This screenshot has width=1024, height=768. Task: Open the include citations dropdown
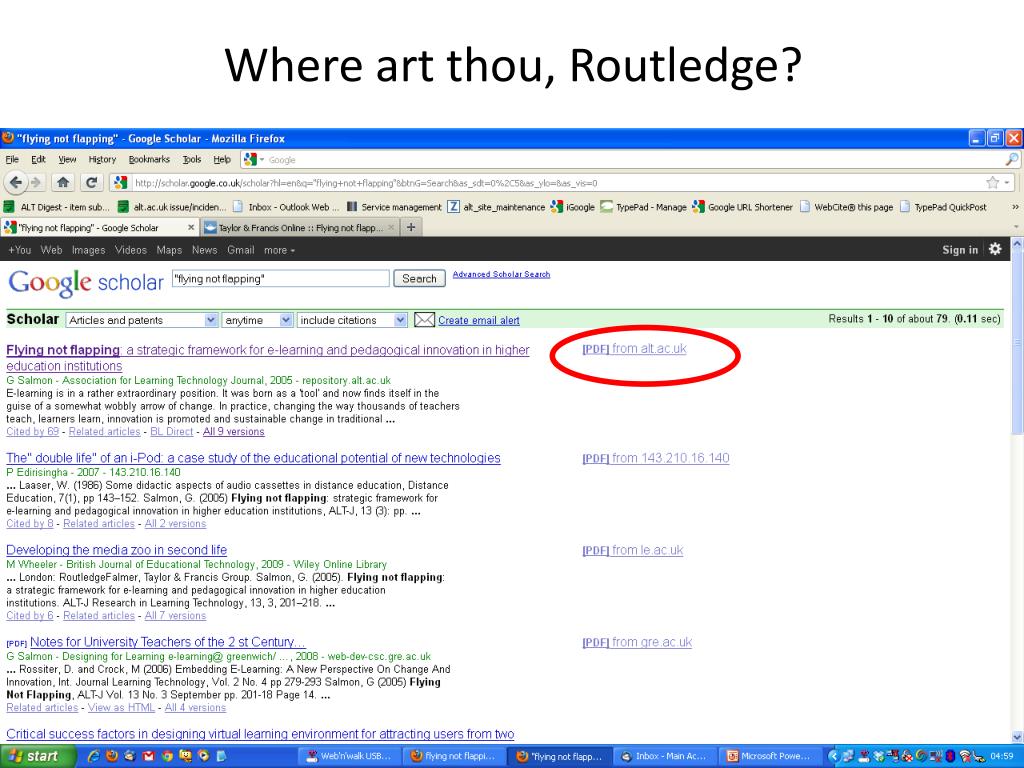coord(352,320)
